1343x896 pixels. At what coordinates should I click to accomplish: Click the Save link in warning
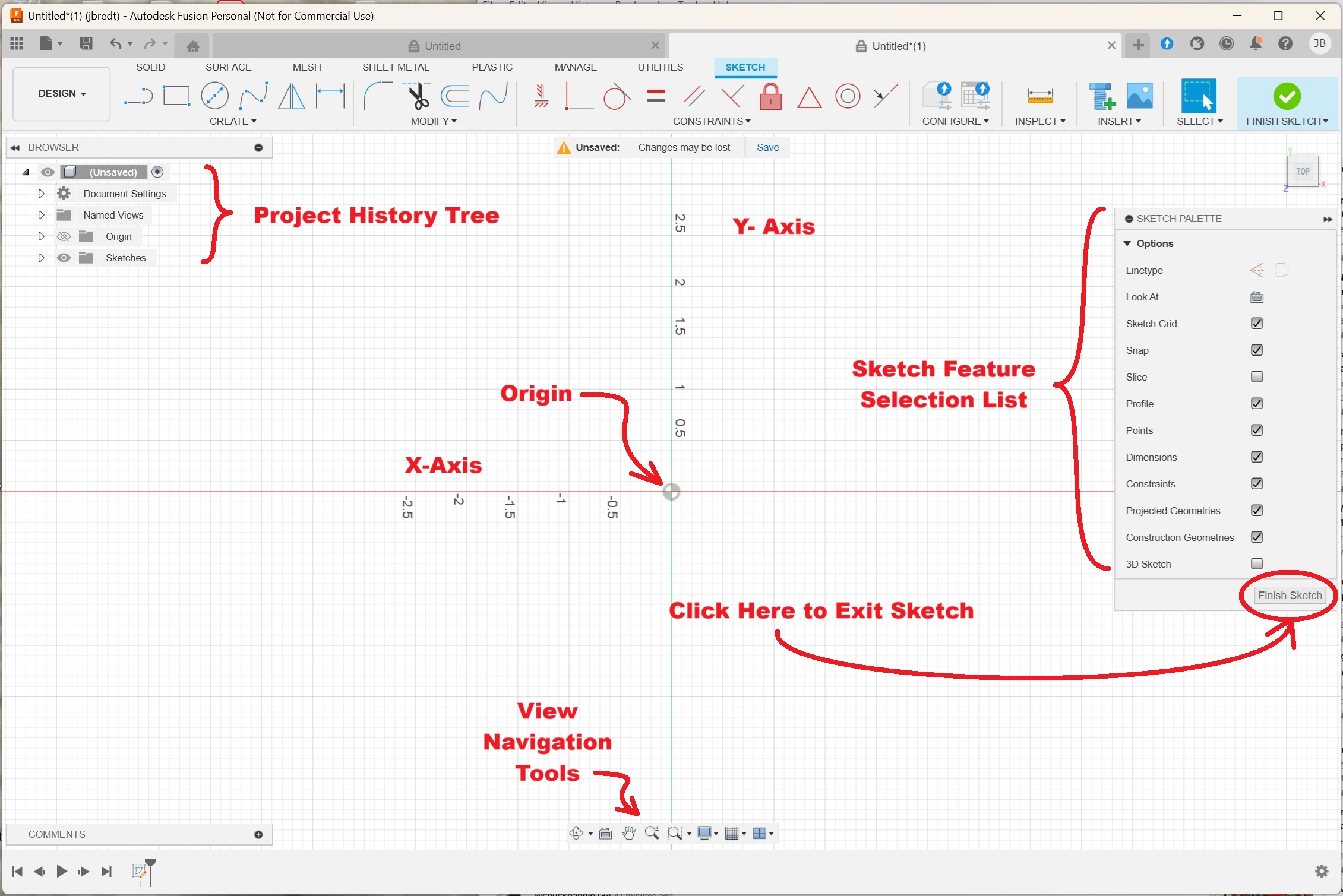pyautogui.click(x=767, y=147)
